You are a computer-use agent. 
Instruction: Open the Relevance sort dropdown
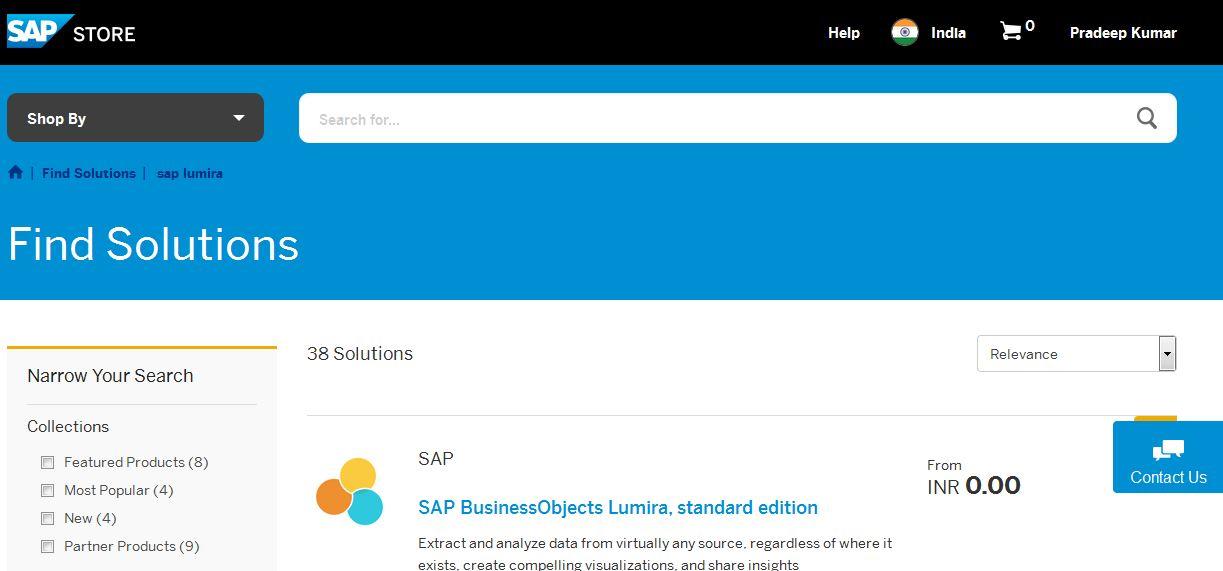pyautogui.click(x=1076, y=354)
